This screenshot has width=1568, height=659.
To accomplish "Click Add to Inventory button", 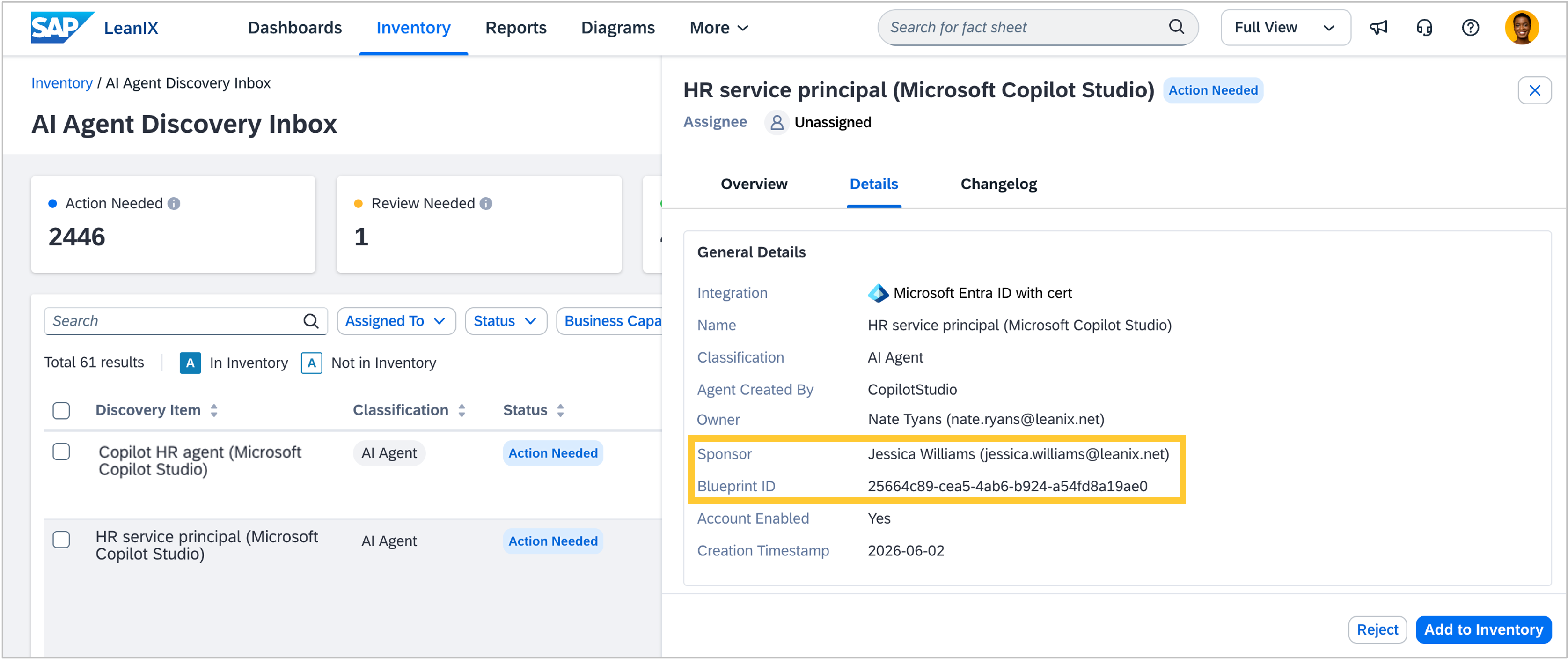I will [1483, 629].
